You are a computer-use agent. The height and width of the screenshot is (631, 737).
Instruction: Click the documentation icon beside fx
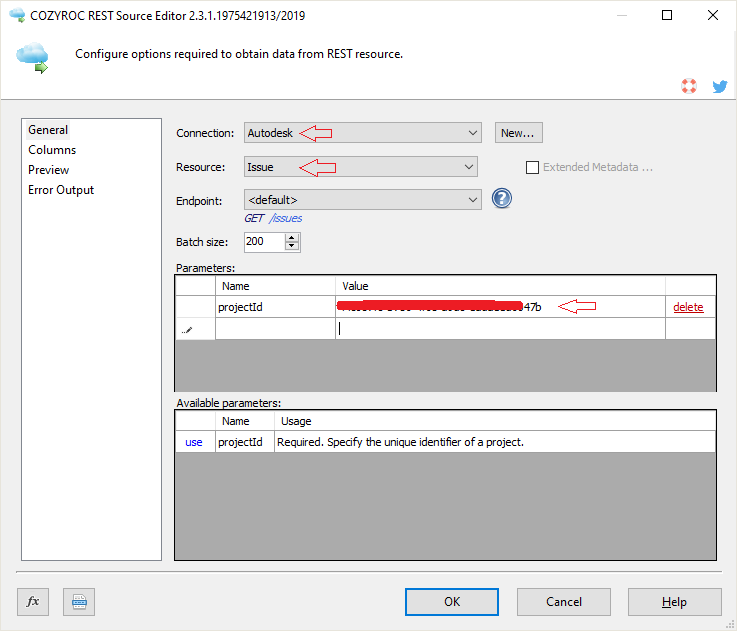point(79,601)
